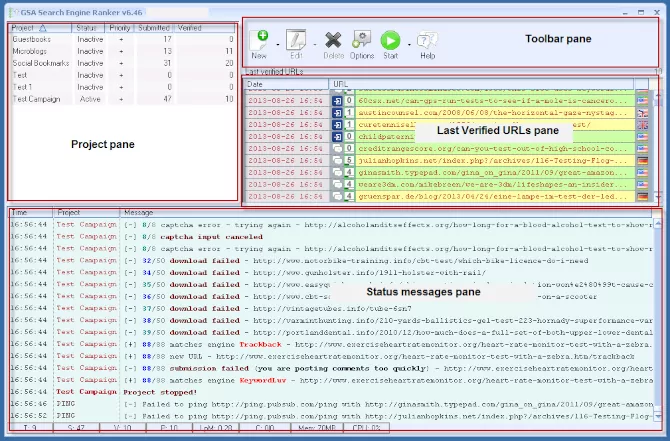Click the flag icon in ginasmith.typepad.com row
This screenshot has height=441, width=670.
pyautogui.click(x=642, y=173)
